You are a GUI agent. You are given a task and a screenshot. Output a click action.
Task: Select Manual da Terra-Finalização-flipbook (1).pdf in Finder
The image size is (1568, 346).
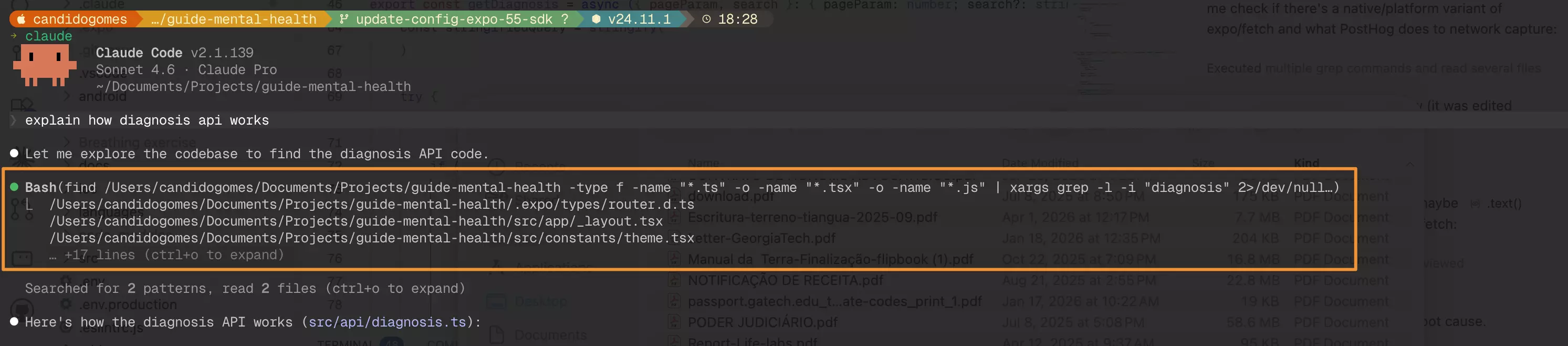830,259
